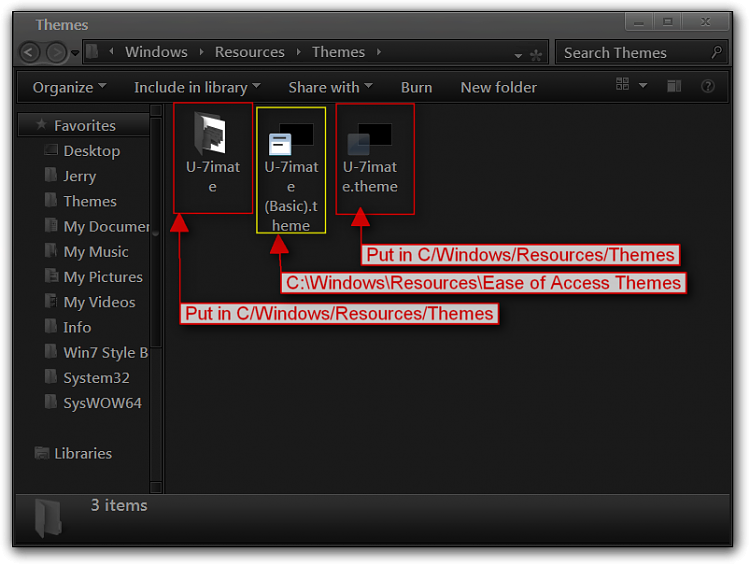This screenshot has width=750, height=565.
Task: Open the Organize menu
Action: pyautogui.click(x=69, y=87)
